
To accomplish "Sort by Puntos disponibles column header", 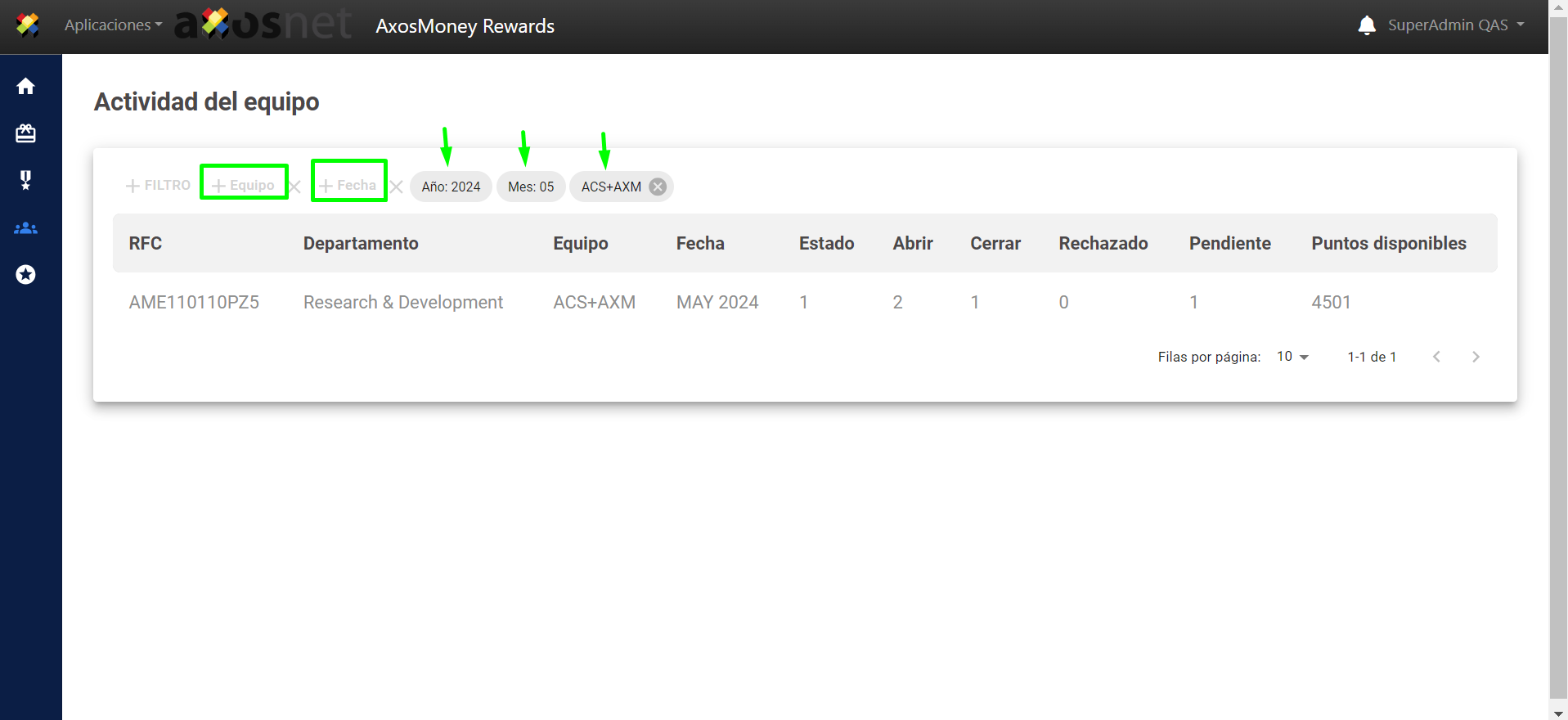I will tap(1388, 243).
